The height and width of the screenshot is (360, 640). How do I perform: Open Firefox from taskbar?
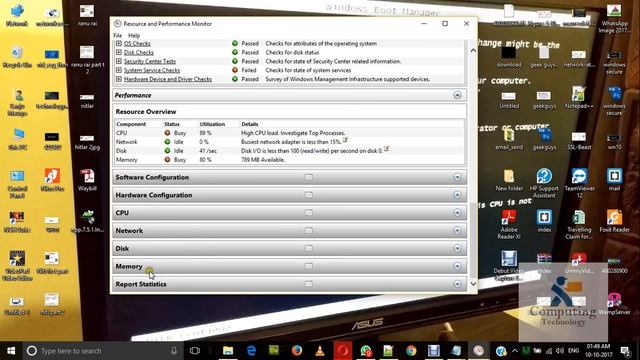297,351
